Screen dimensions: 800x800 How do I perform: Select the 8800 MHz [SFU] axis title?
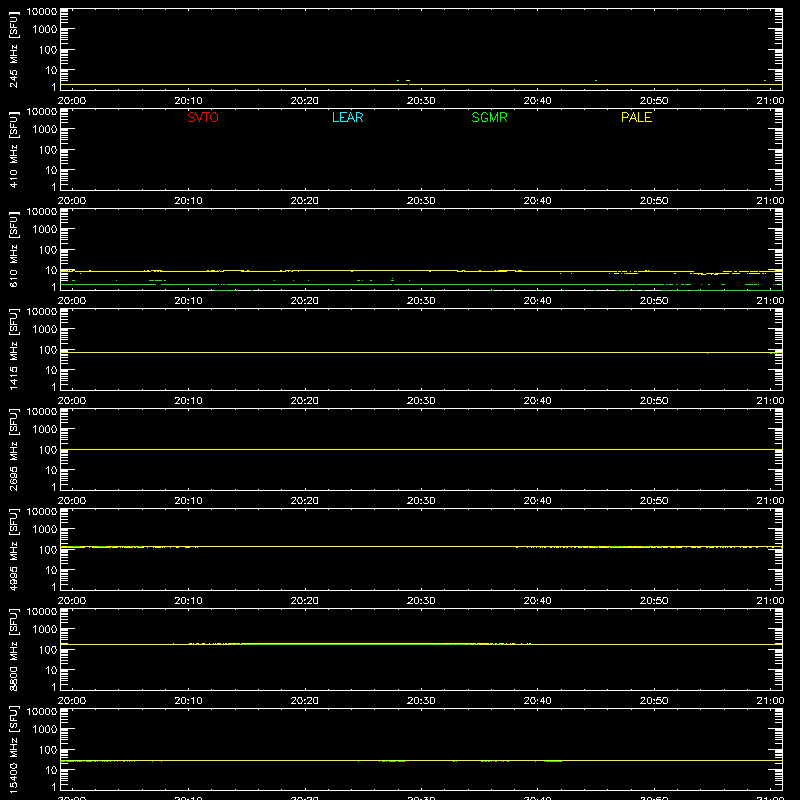click(x=13, y=649)
